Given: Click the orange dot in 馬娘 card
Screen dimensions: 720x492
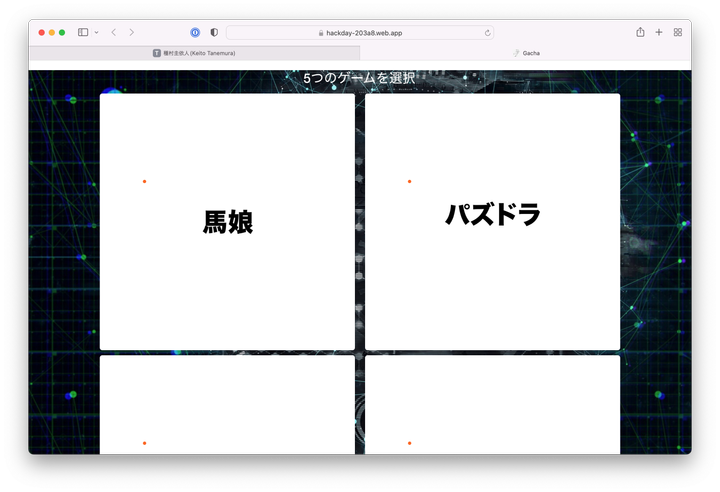Looking at the screenshot, I should [x=144, y=181].
